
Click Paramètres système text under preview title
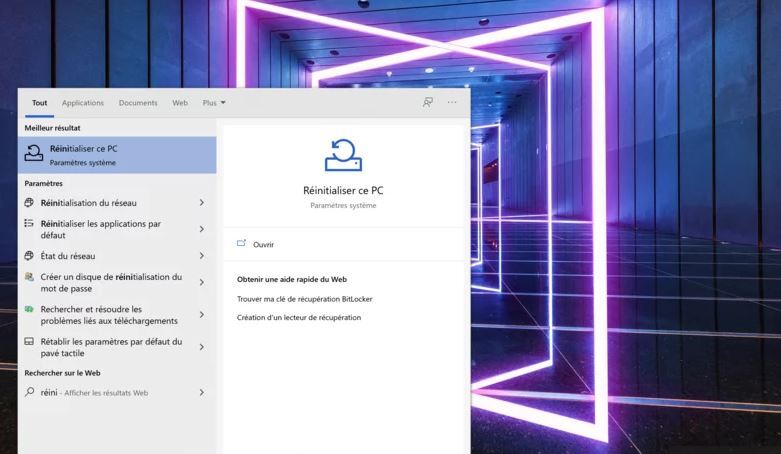click(x=343, y=205)
